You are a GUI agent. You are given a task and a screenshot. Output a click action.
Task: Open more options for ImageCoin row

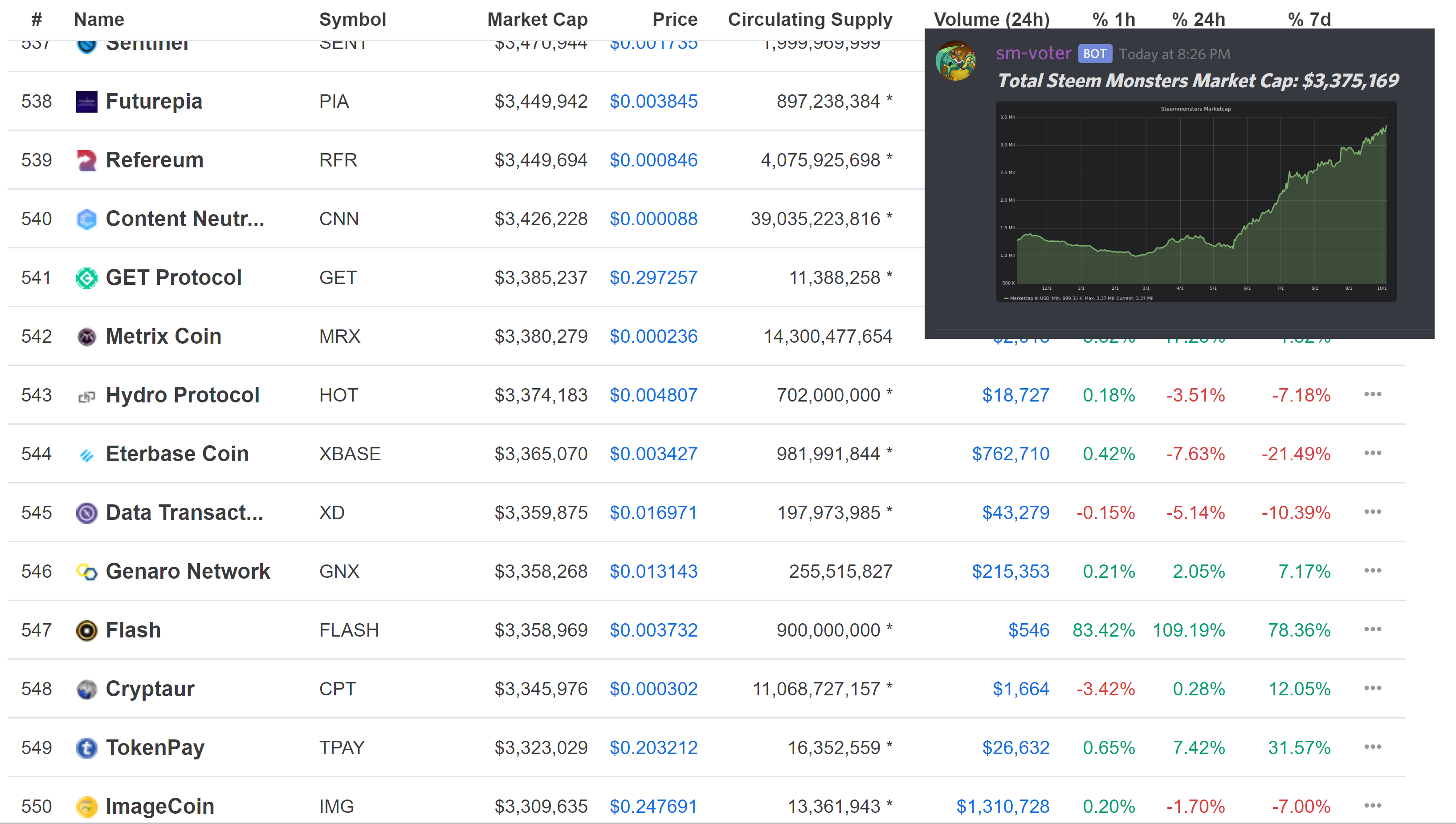(1373, 806)
